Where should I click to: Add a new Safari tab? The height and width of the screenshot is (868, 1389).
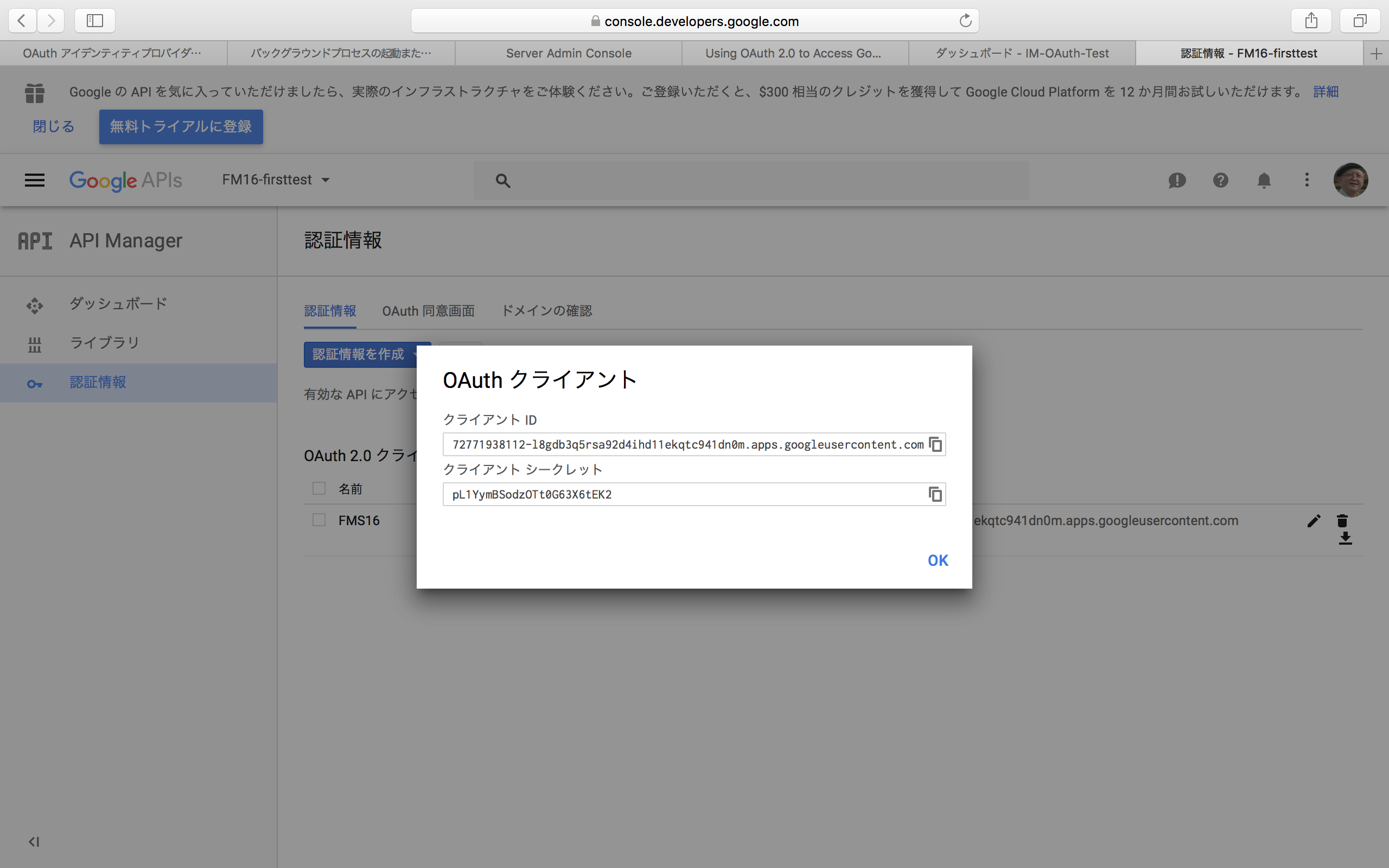pyautogui.click(x=1376, y=53)
